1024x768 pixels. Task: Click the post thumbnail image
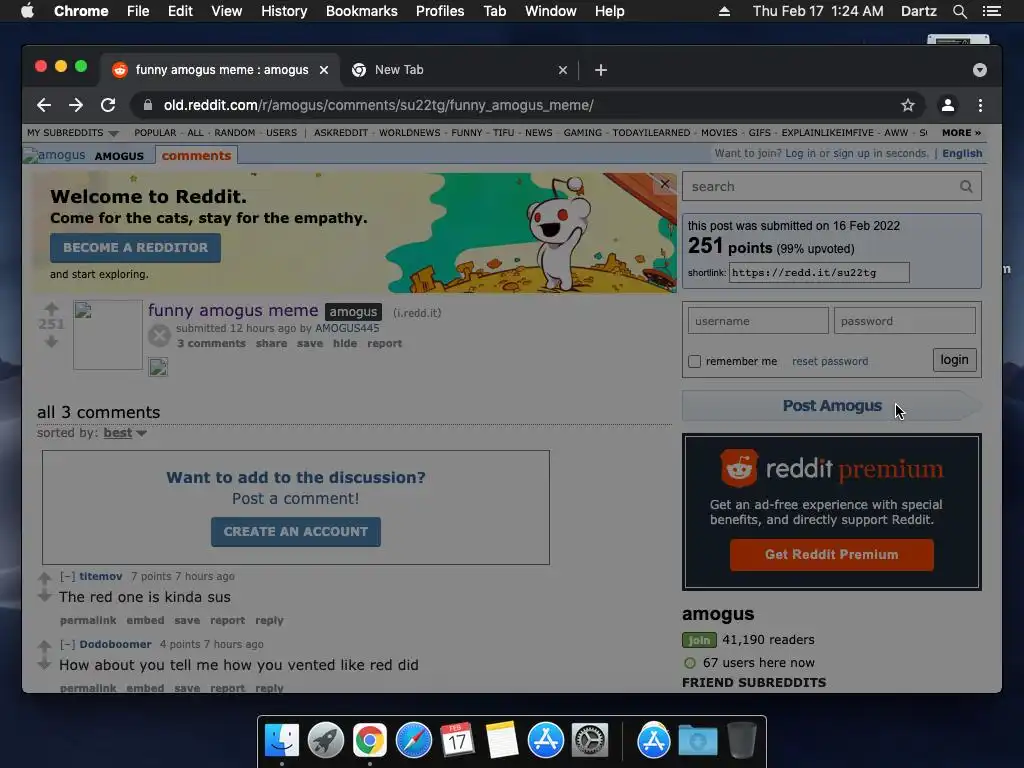[108, 335]
